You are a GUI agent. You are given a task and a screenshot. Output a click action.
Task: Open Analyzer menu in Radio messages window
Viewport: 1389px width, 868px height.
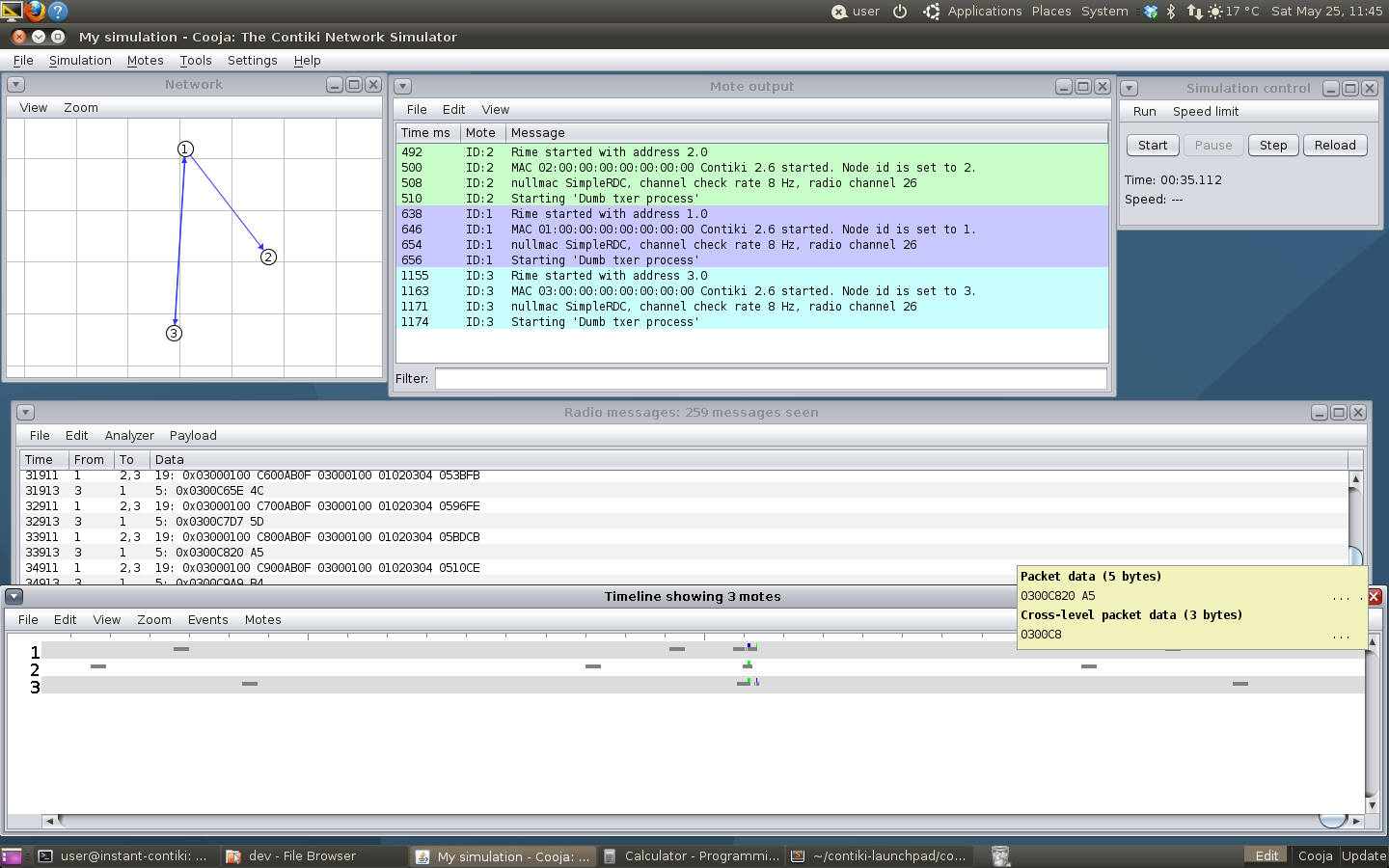129,436
